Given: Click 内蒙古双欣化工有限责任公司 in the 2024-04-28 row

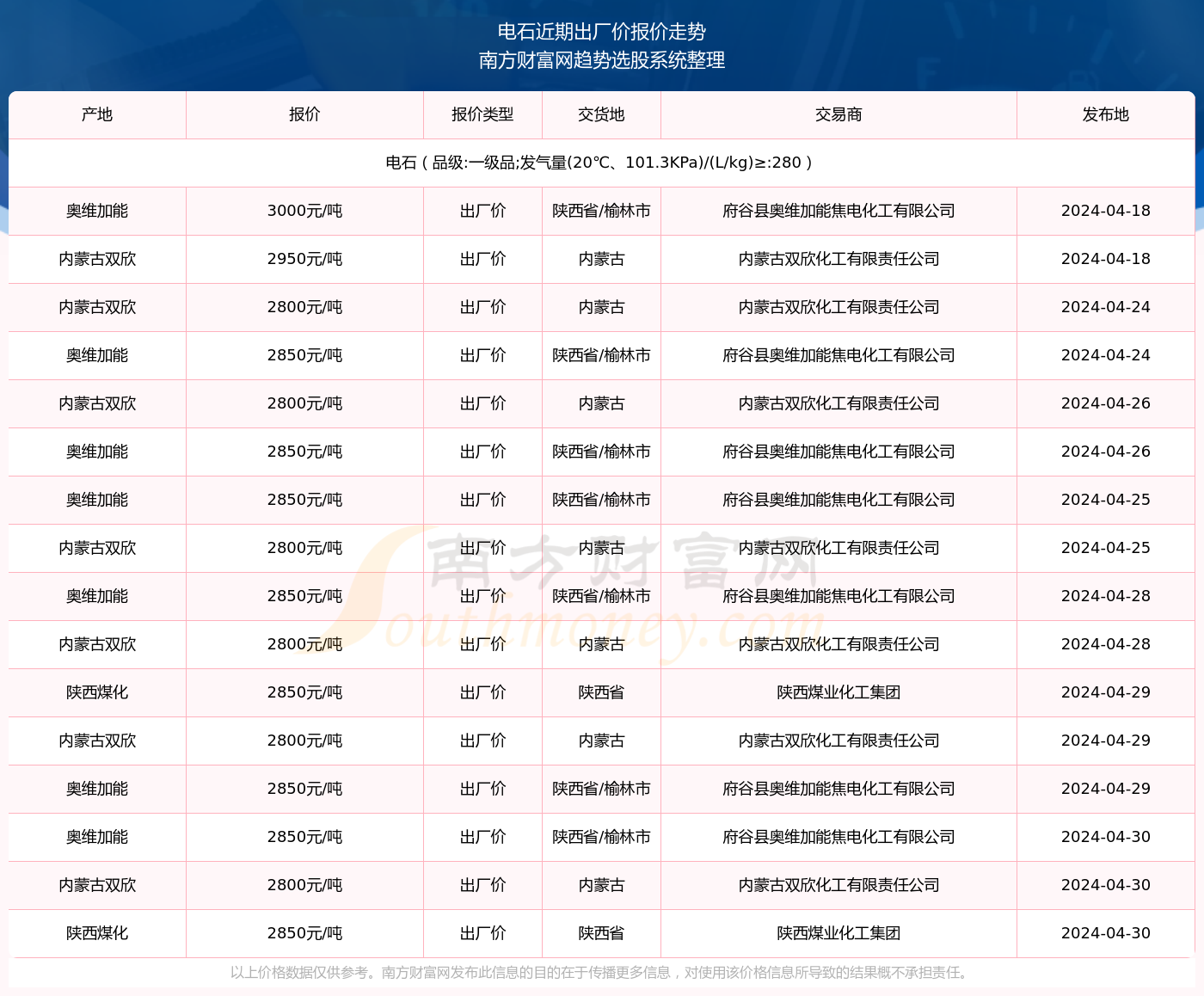Looking at the screenshot, I should 838,644.
